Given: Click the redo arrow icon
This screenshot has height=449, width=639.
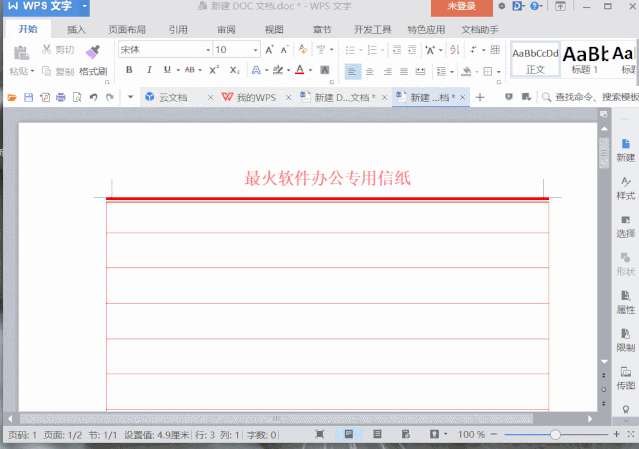Looking at the screenshot, I should pos(110,97).
